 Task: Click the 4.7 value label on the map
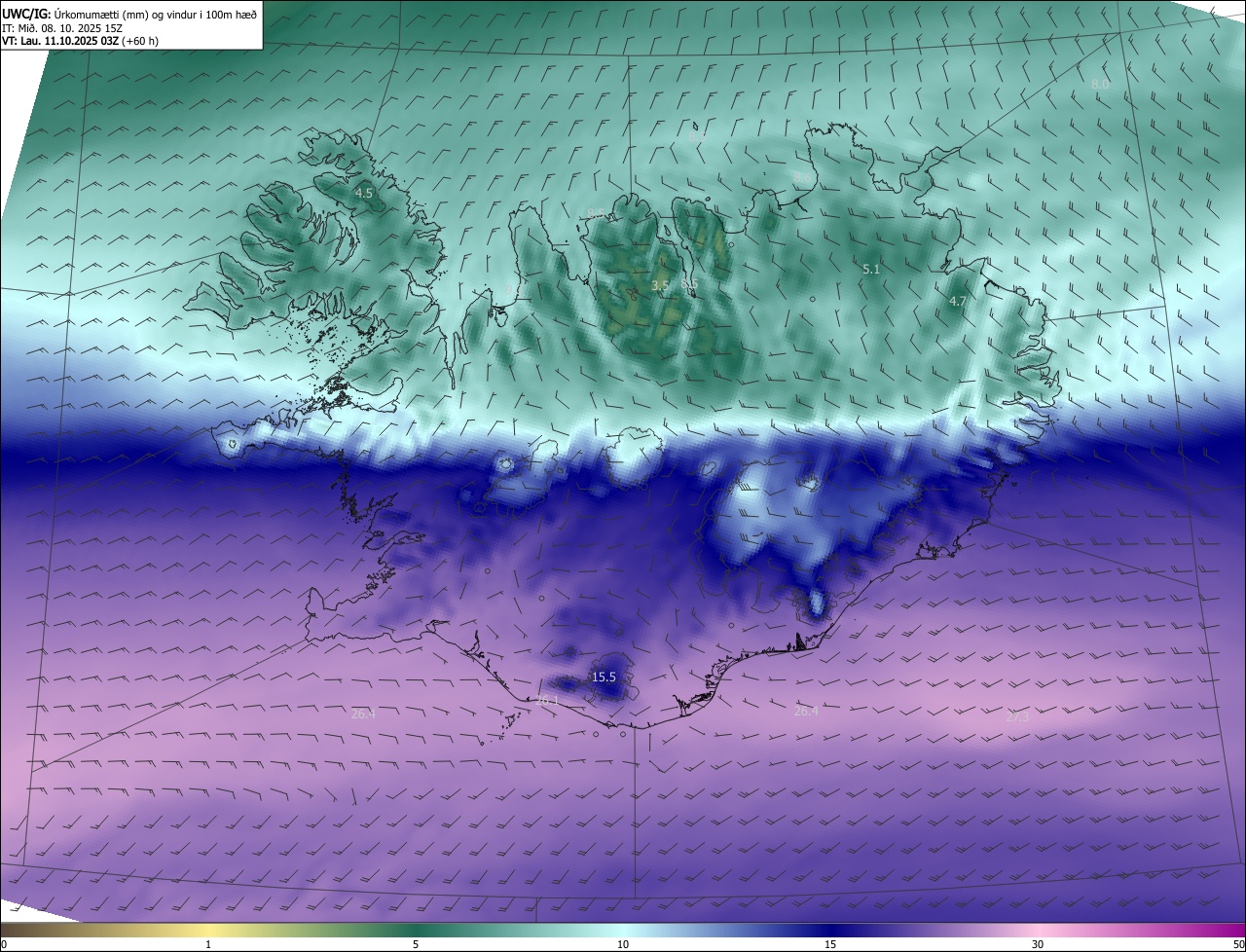point(957,302)
